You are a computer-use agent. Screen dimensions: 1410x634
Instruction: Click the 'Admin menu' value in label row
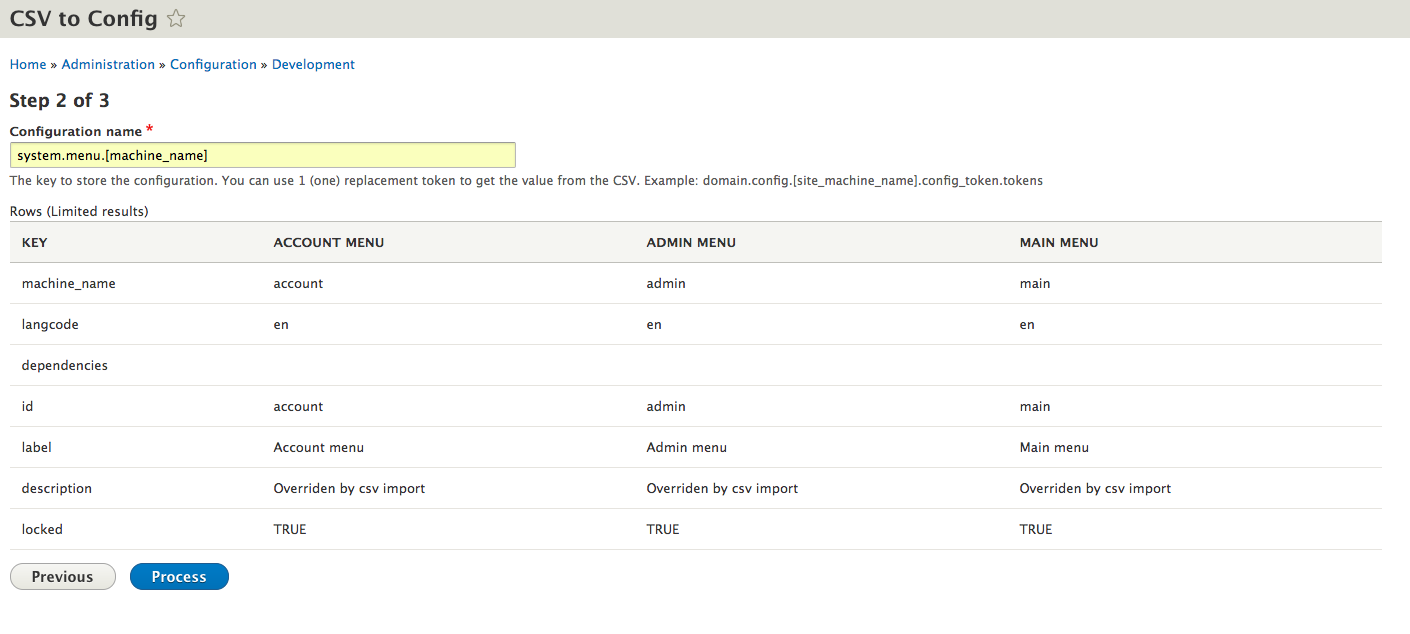pos(686,447)
